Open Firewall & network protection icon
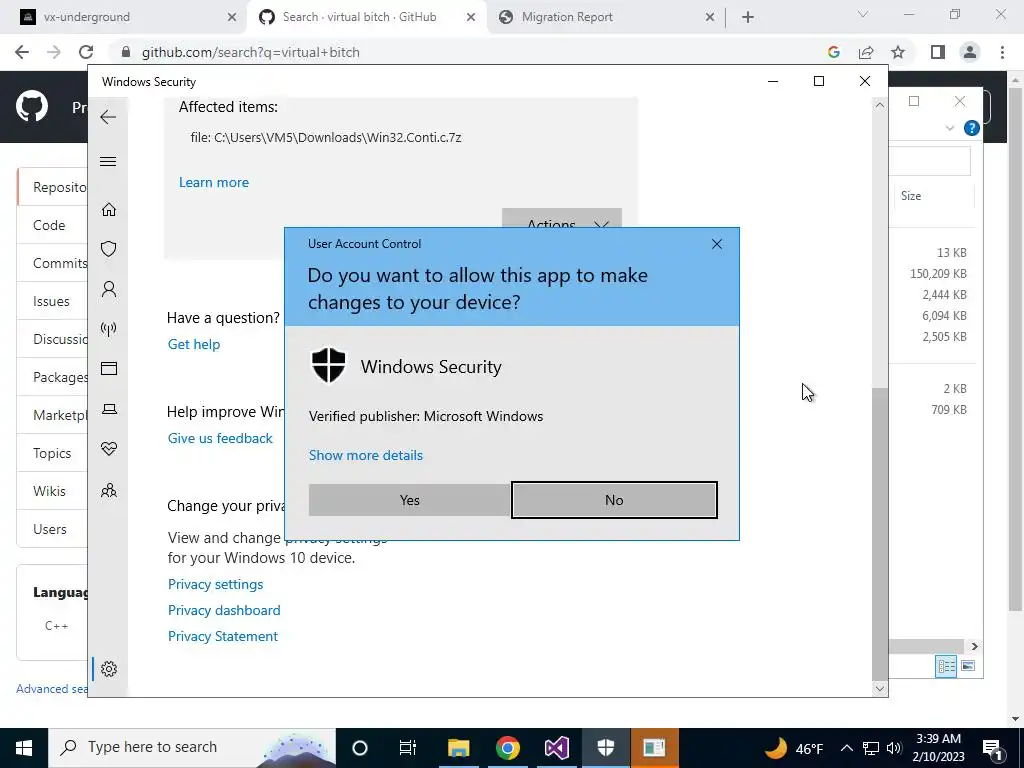Image resolution: width=1024 pixels, height=768 pixels. click(x=108, y=328)
